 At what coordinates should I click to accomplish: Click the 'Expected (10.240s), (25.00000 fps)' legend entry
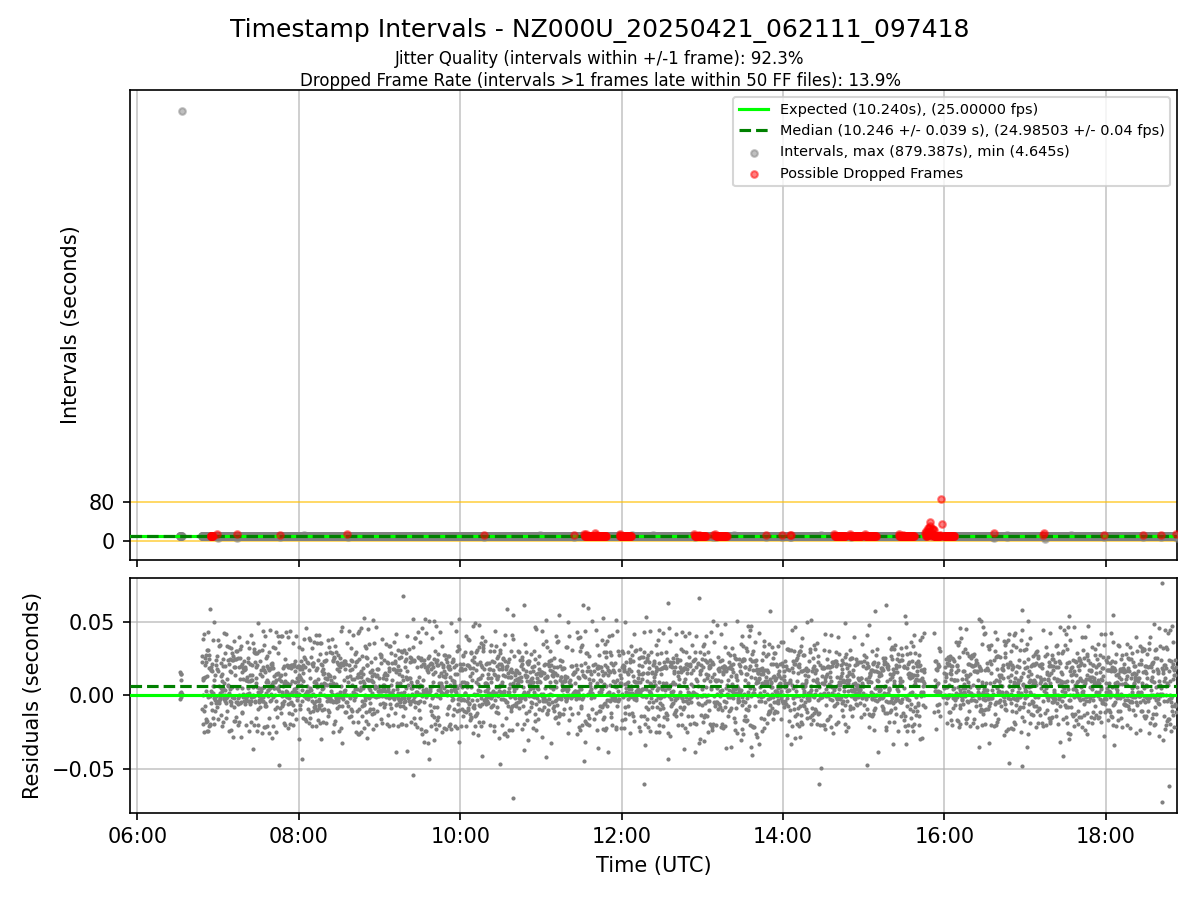click(908, 109)
